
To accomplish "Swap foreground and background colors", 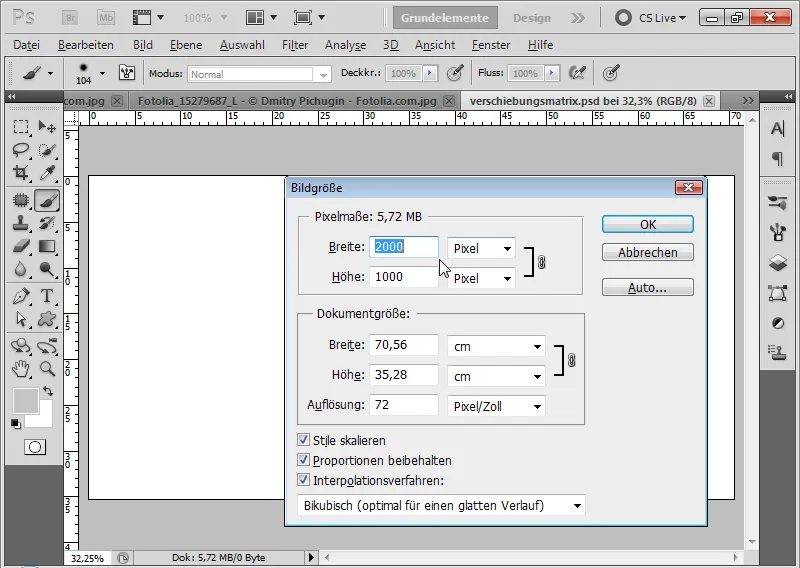I will click(x=48, y=391).
